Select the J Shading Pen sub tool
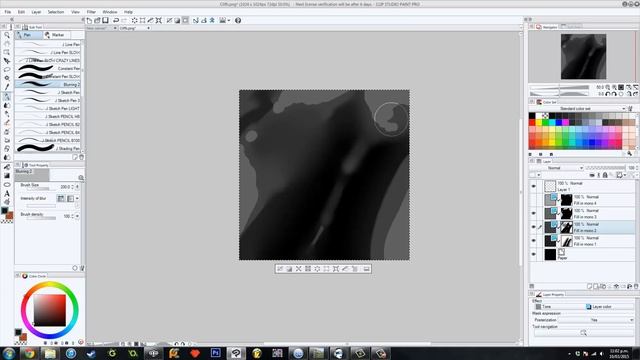The height and width of the screenshot is (360, 640). (x=48, y=148)
